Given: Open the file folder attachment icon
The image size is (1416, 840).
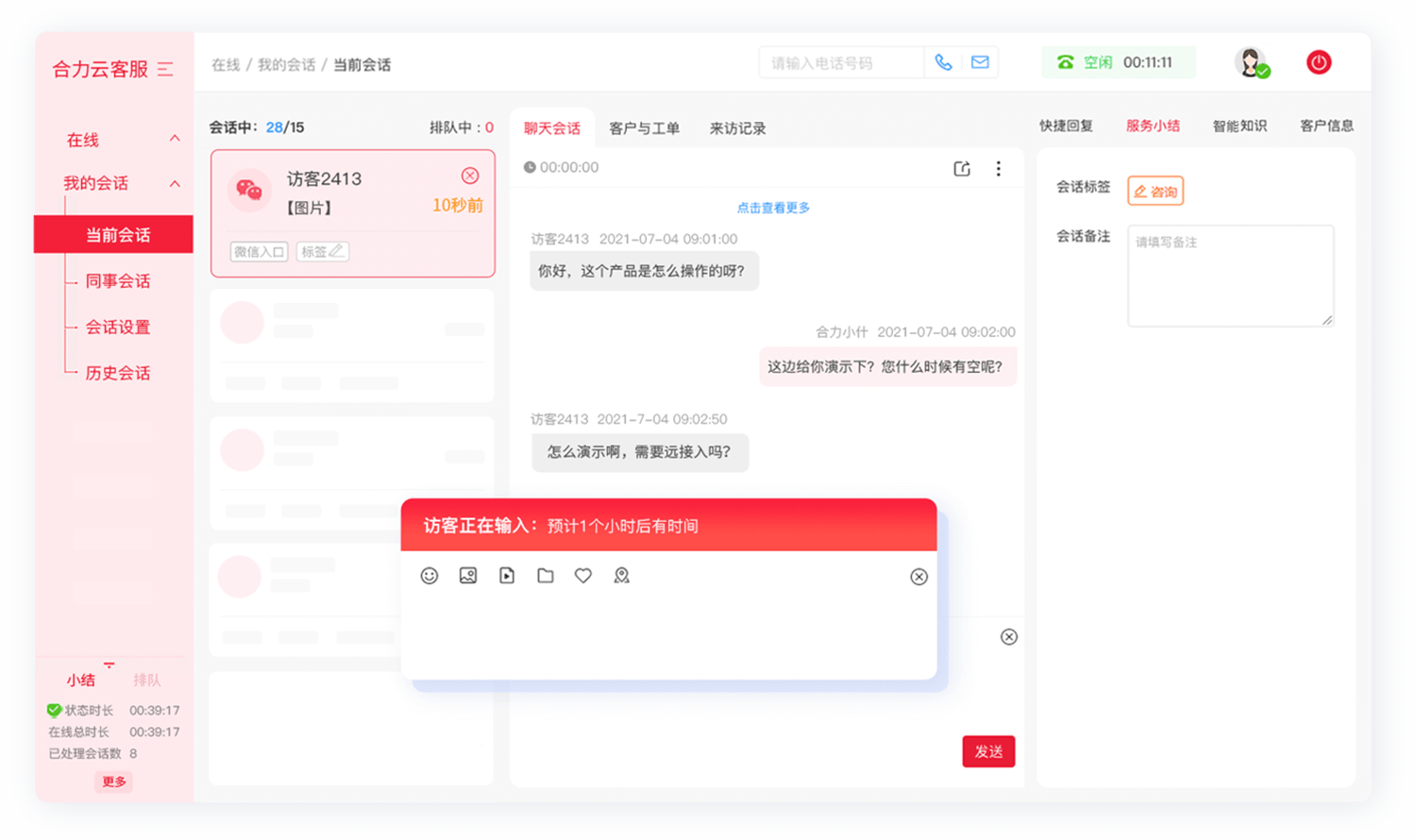Looking at the screenshot, I should click(x=545, y=576).
